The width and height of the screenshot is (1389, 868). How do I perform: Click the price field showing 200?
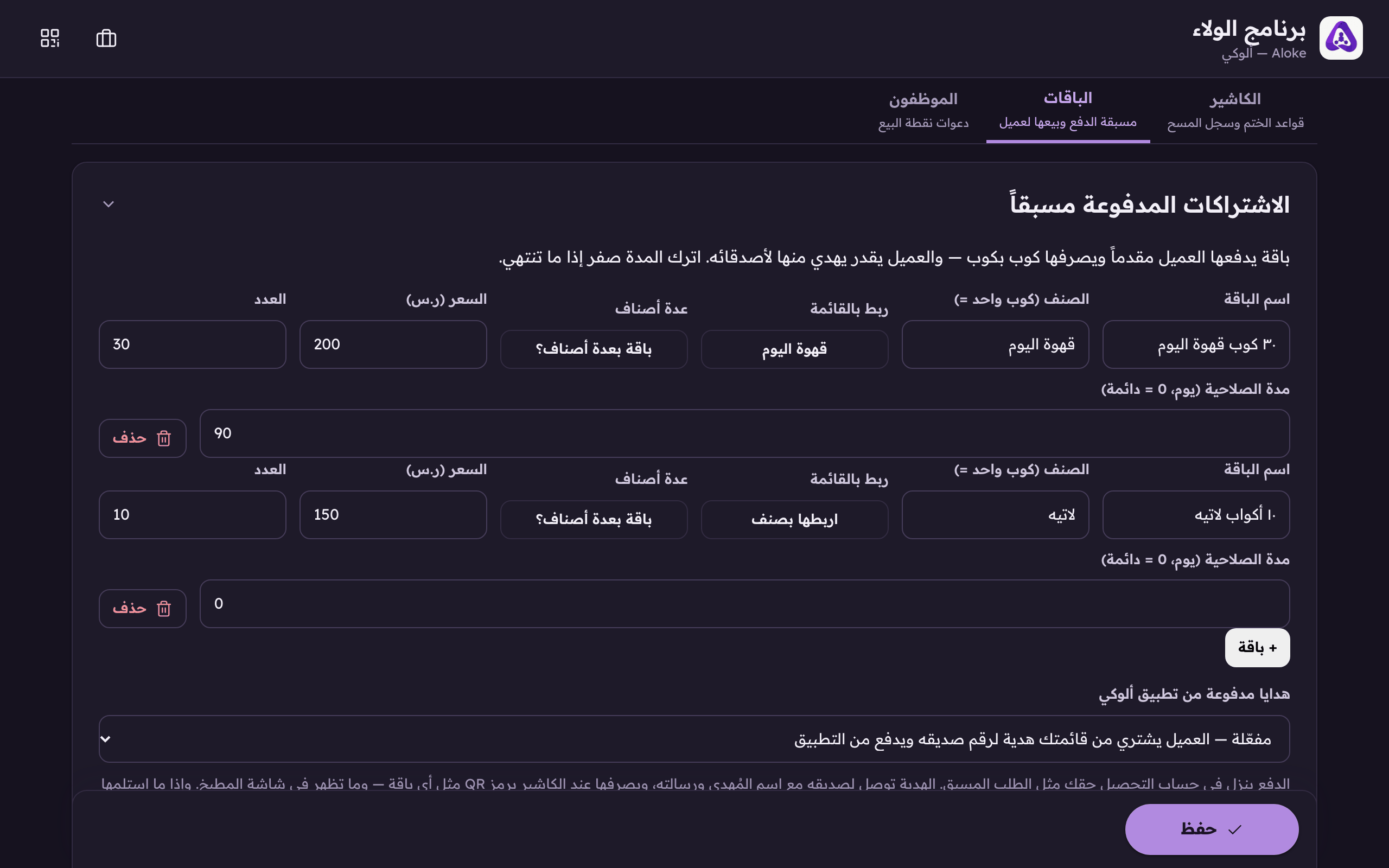[393, 344]
